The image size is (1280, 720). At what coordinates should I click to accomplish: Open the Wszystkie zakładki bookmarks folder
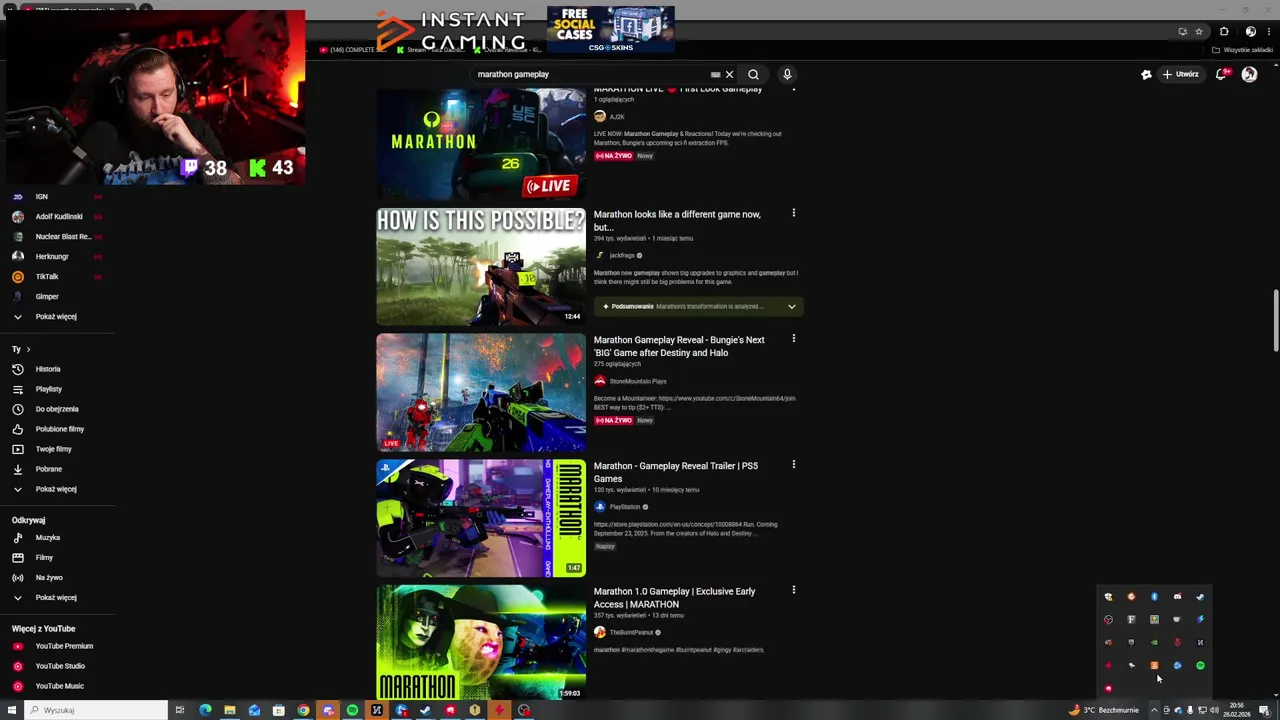[x=1243, y=50]
